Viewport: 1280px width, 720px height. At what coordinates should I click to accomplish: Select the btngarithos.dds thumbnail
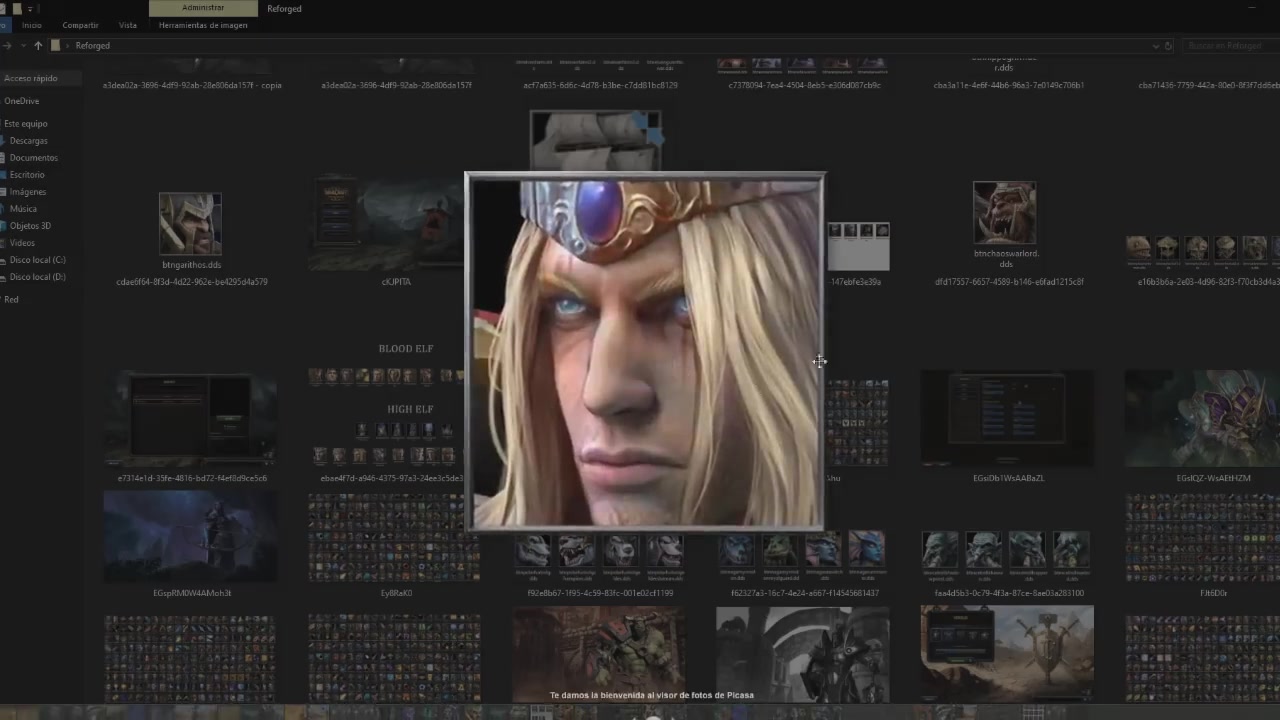pos(190,224)
